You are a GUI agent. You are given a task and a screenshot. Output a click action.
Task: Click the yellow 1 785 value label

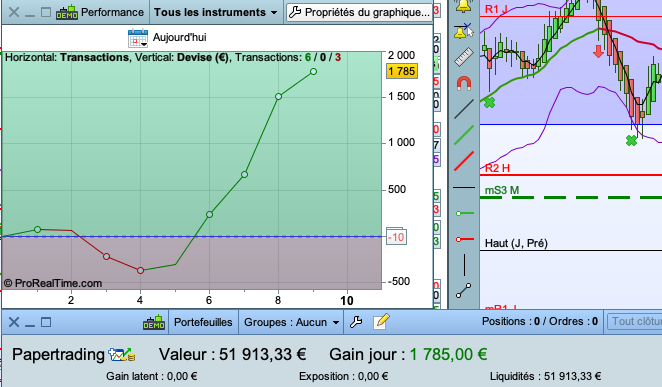(402, 71)
